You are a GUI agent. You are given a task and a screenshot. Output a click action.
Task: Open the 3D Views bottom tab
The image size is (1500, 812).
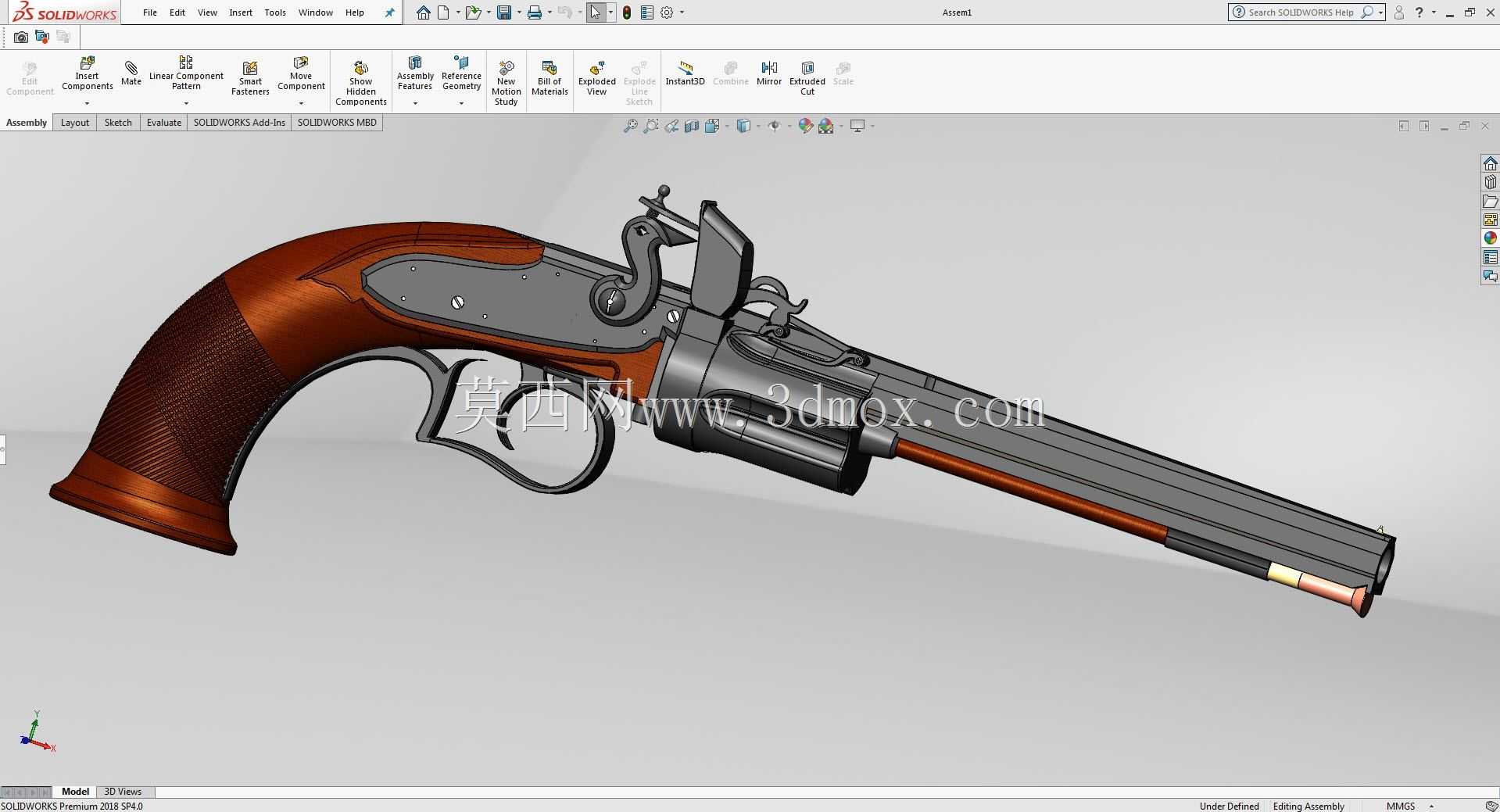[x=123, y=792]
